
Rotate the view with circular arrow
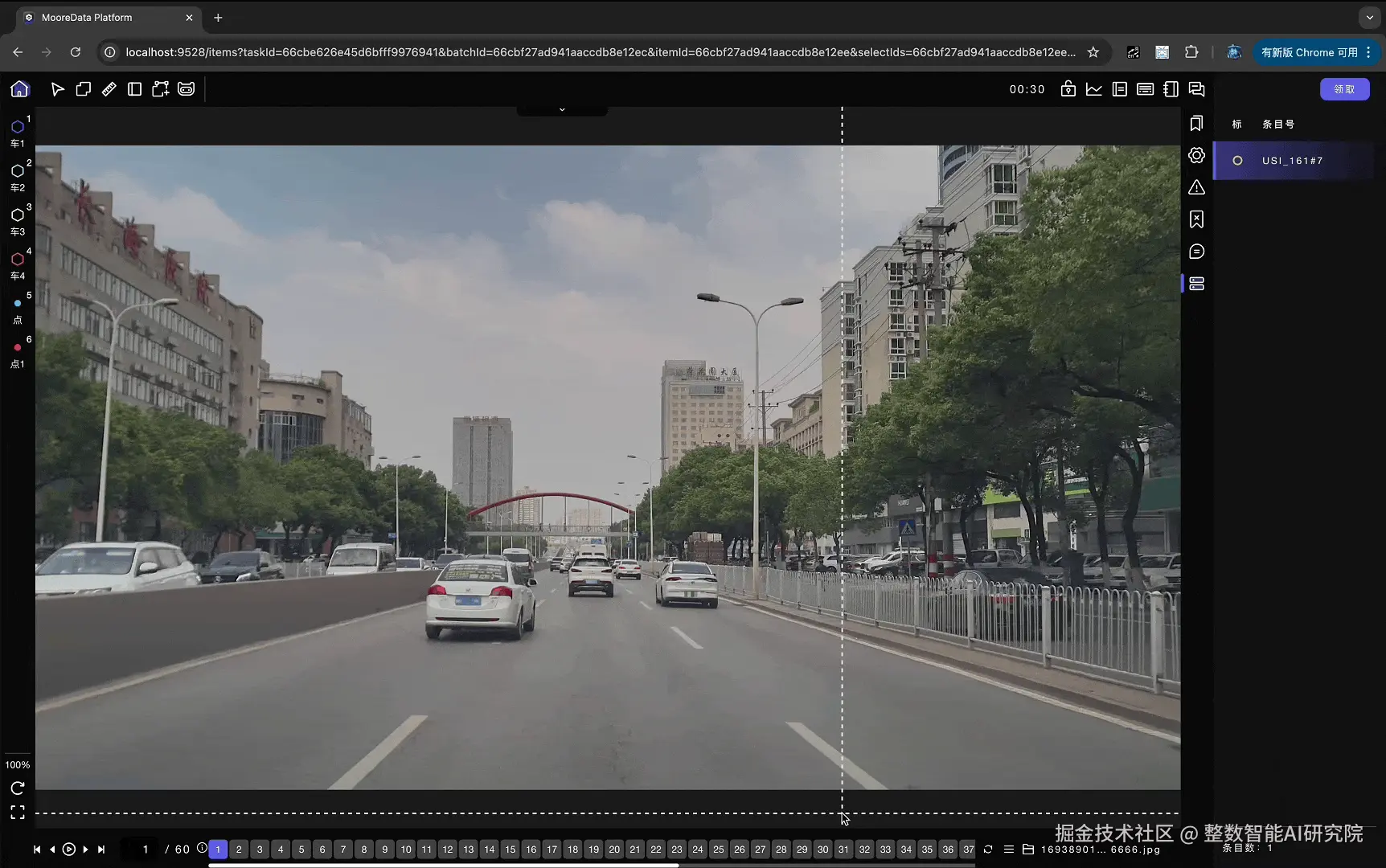pos(18,788)
